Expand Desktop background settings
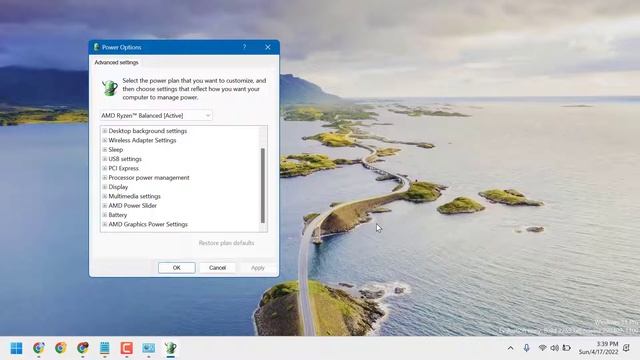The width and height of the screenshot is (640, 360). (104, 131)
